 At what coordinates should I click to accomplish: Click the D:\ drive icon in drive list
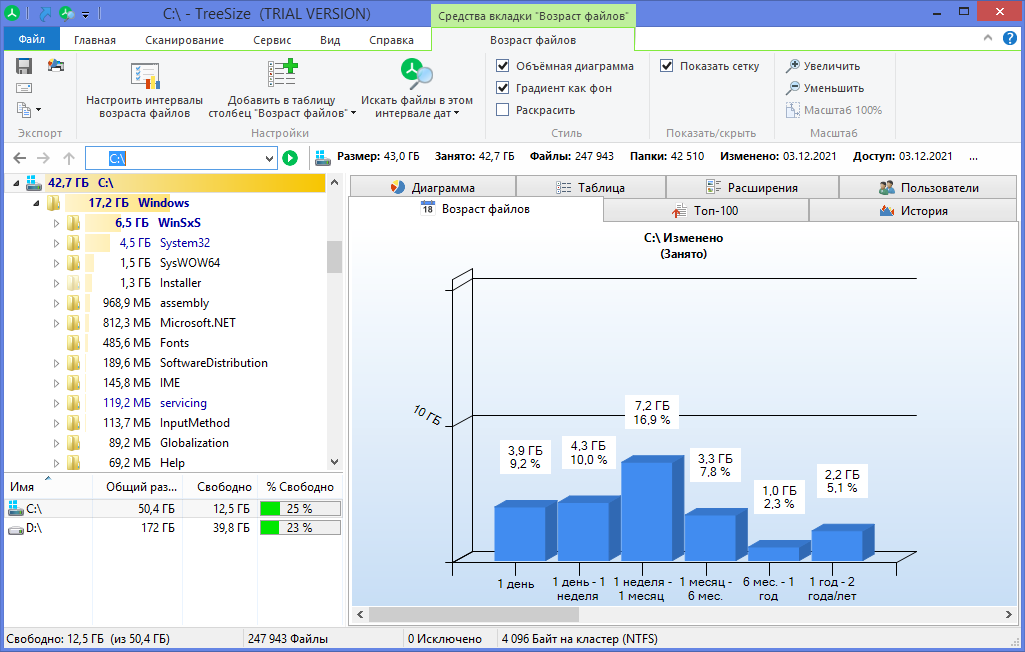(x=16, y=528)
